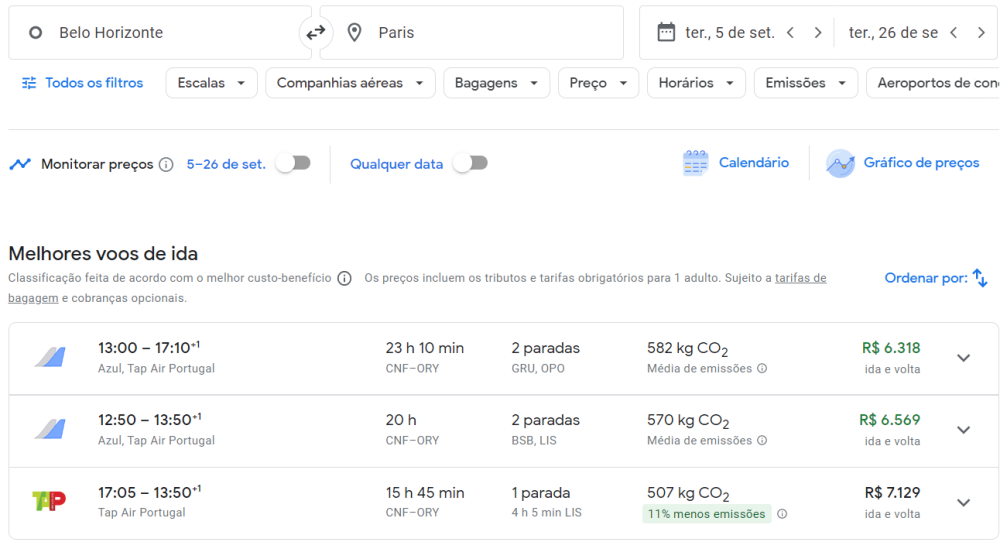
Task: Go to next departure date
Action: (x=818, y=33)
